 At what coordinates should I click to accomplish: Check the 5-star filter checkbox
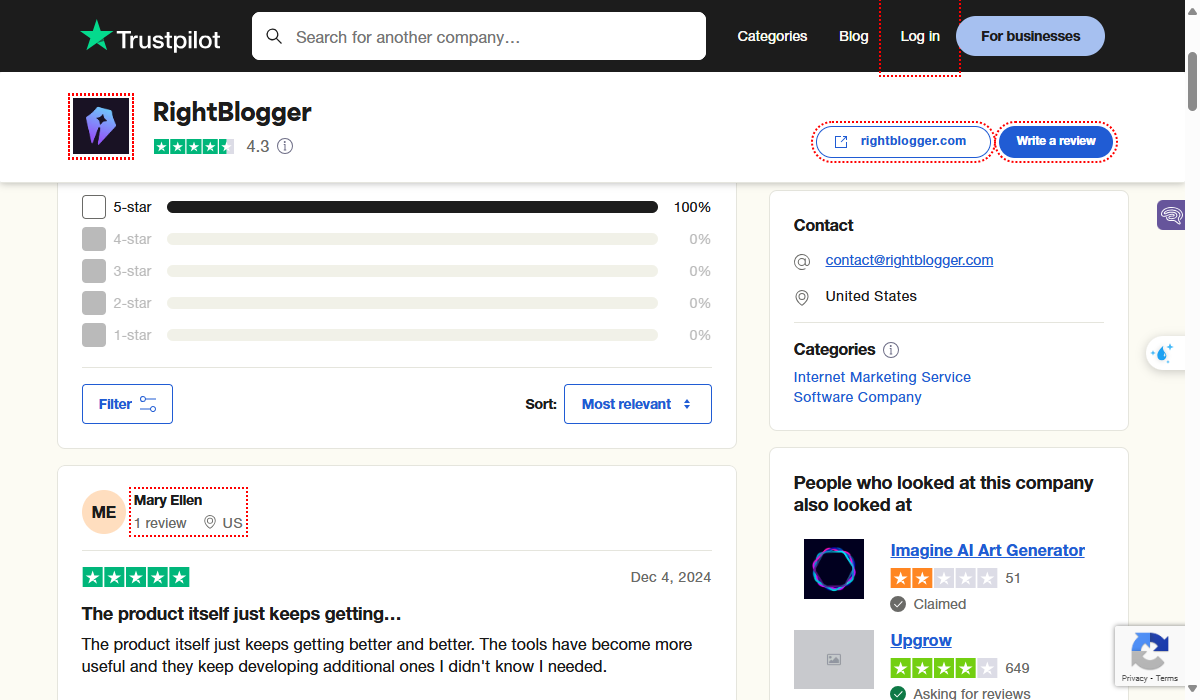(94, 207)
